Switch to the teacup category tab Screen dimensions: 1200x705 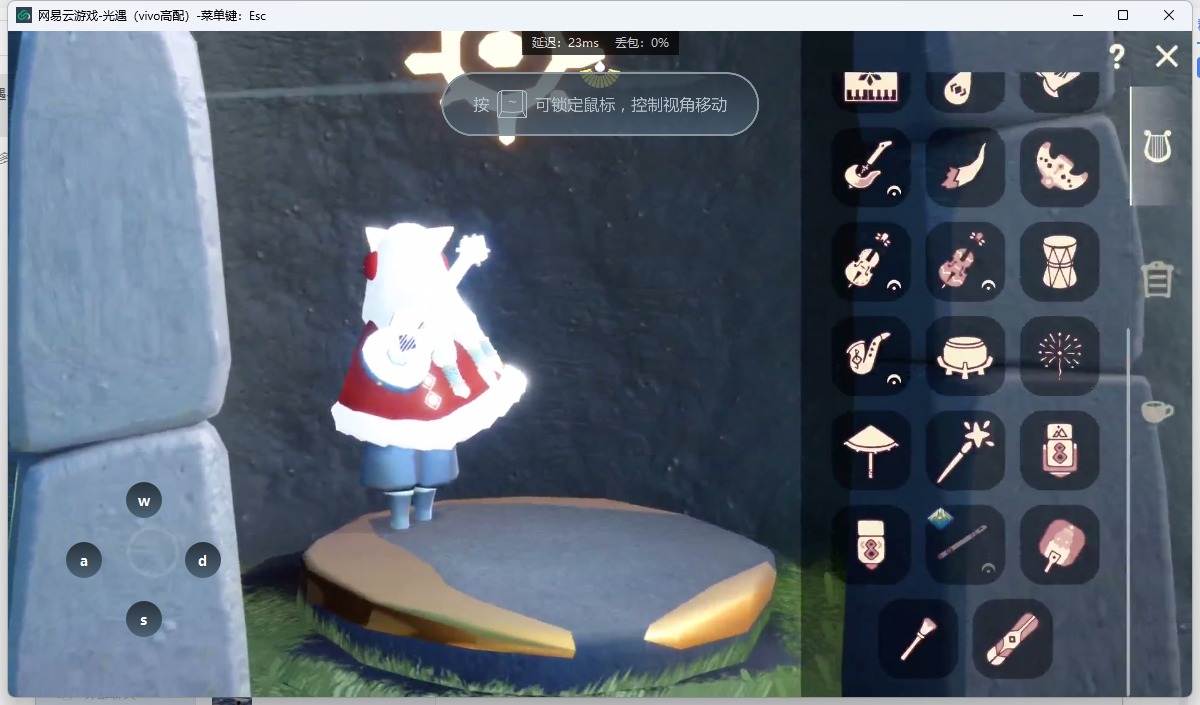pyautogui.click(x=1156, y=411)
